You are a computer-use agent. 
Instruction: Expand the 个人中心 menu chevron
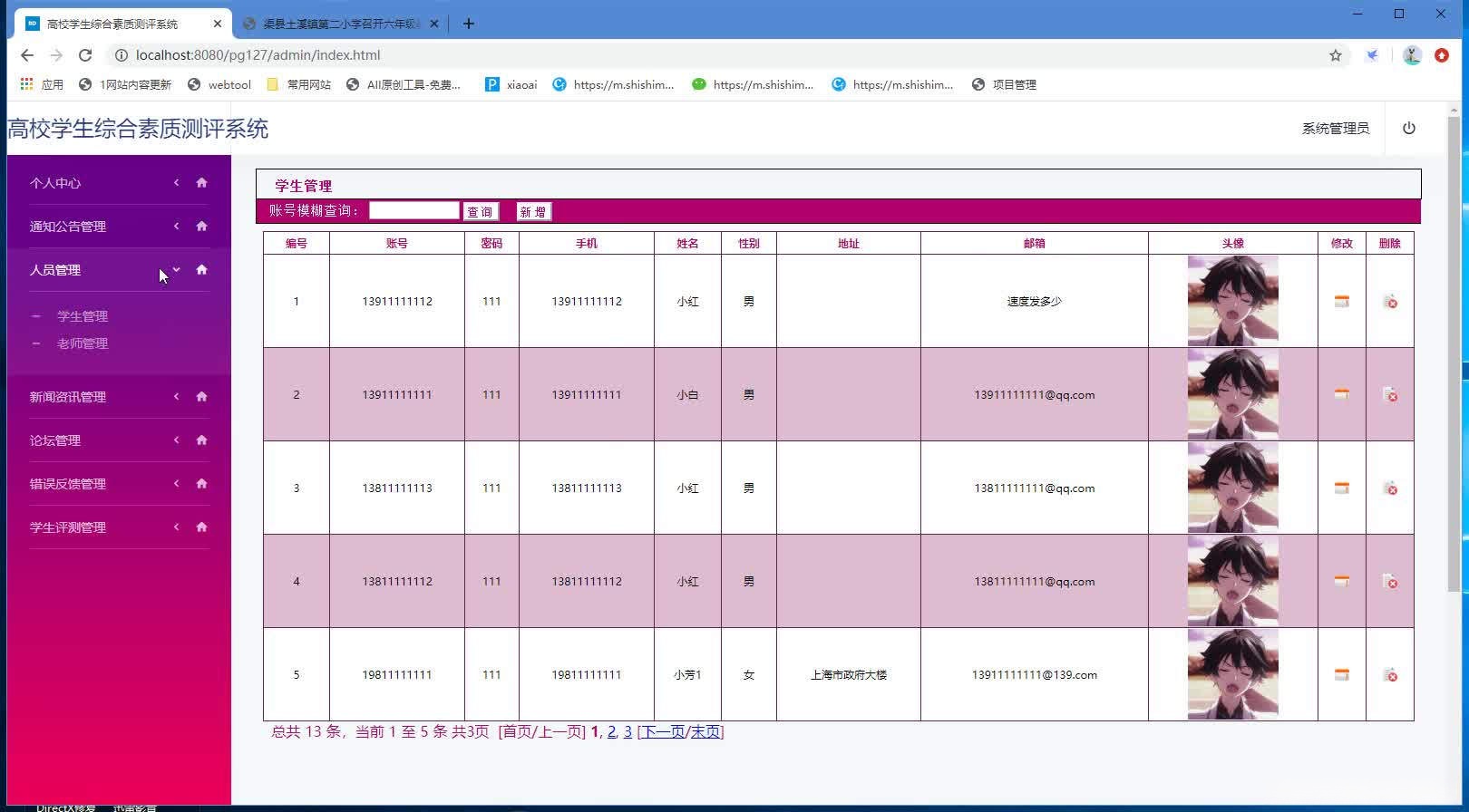(x=177, y=183)
